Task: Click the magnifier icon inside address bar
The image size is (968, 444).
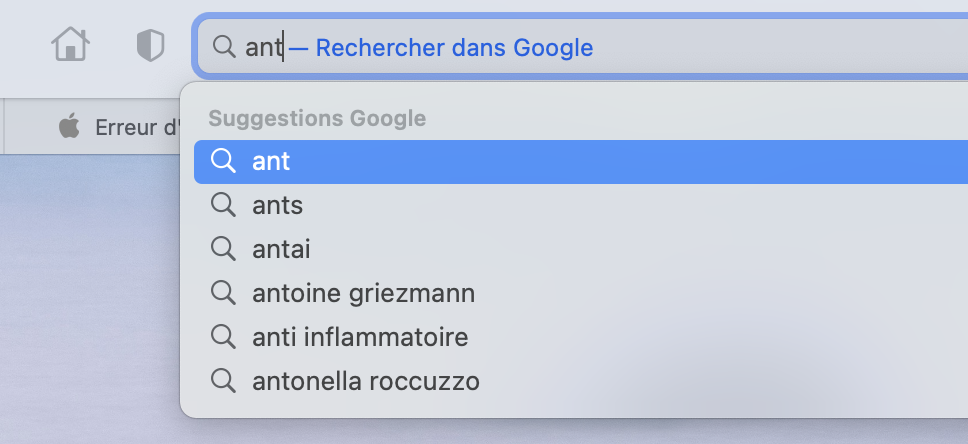Action: tap(224, 46)
